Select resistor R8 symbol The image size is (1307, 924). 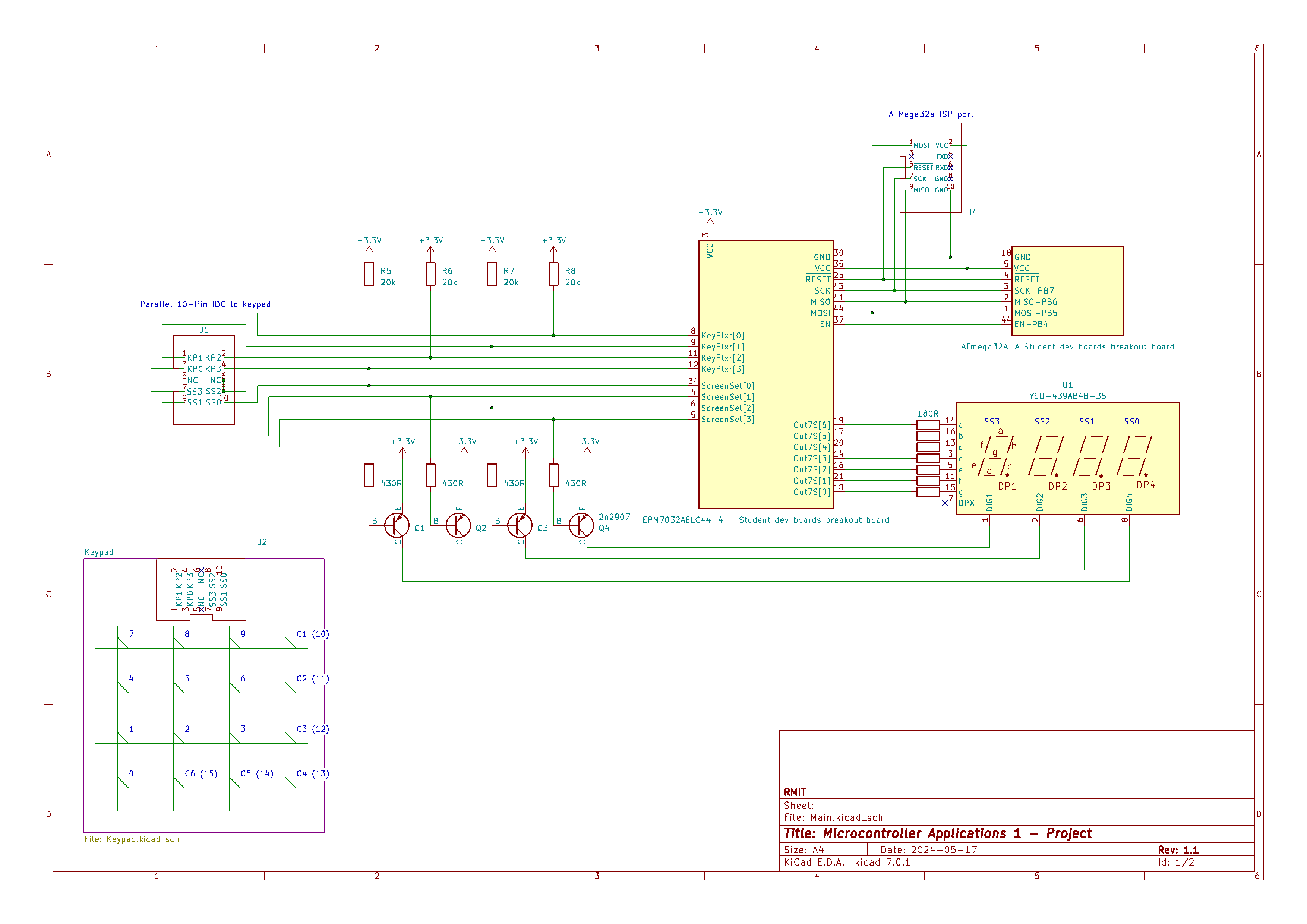(x=553, y=274)
